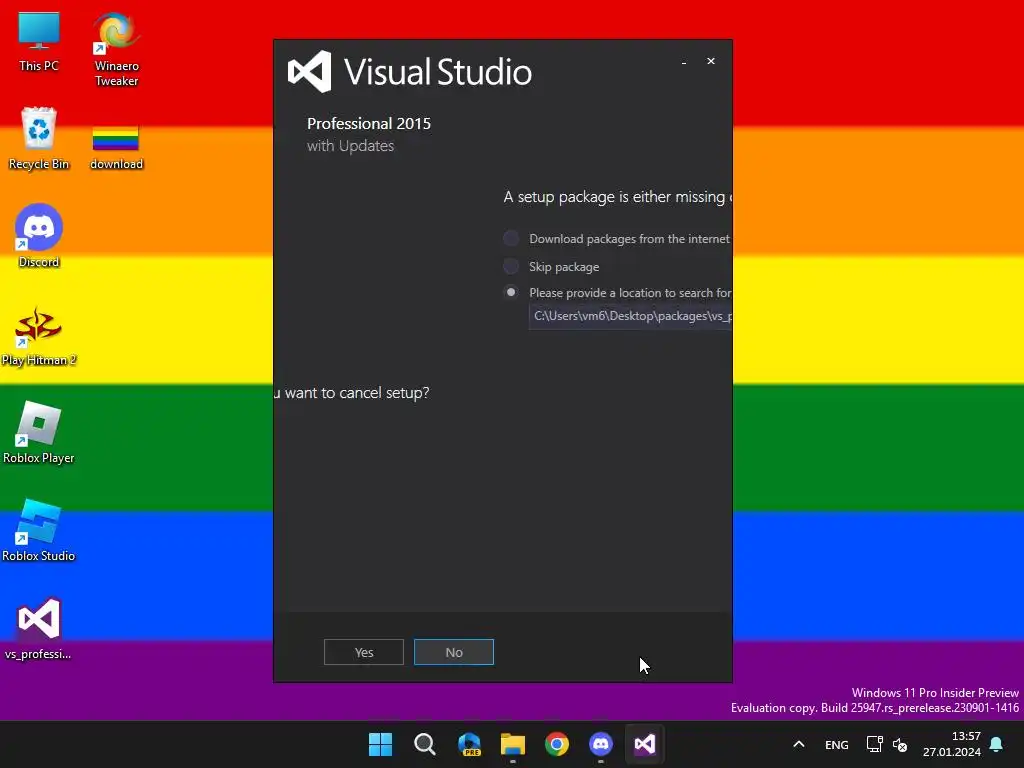Click 'with Updates' subtitle text
The image size is (1024, 768).
point(351,146)
